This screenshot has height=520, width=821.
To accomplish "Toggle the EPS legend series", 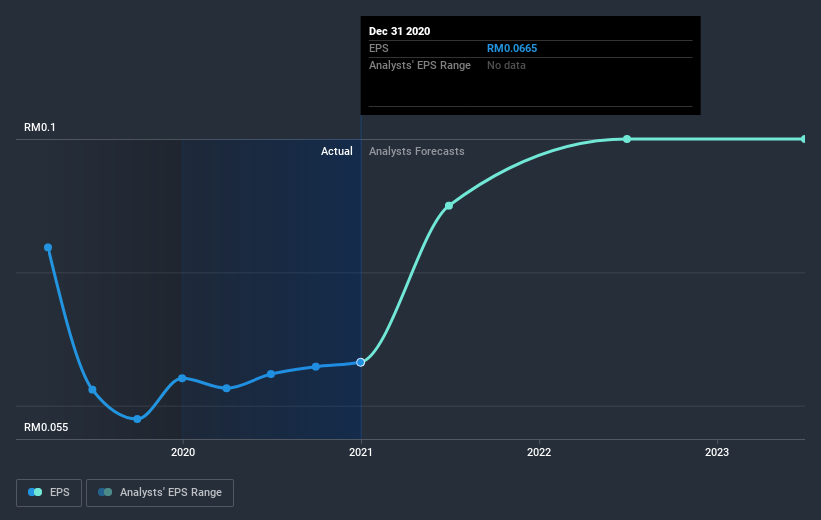I will click(48, 492).
